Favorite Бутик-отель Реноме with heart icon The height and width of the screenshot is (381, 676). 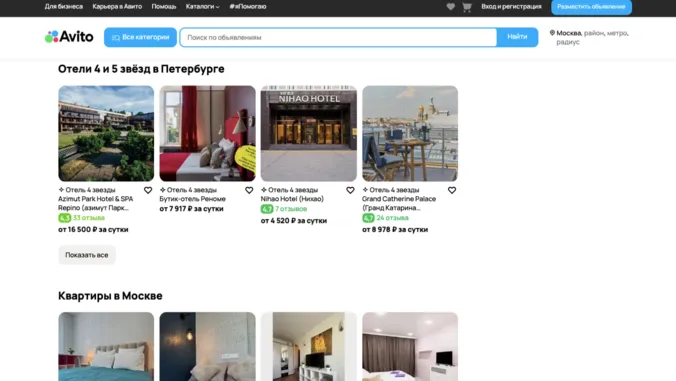pos(249,190)
